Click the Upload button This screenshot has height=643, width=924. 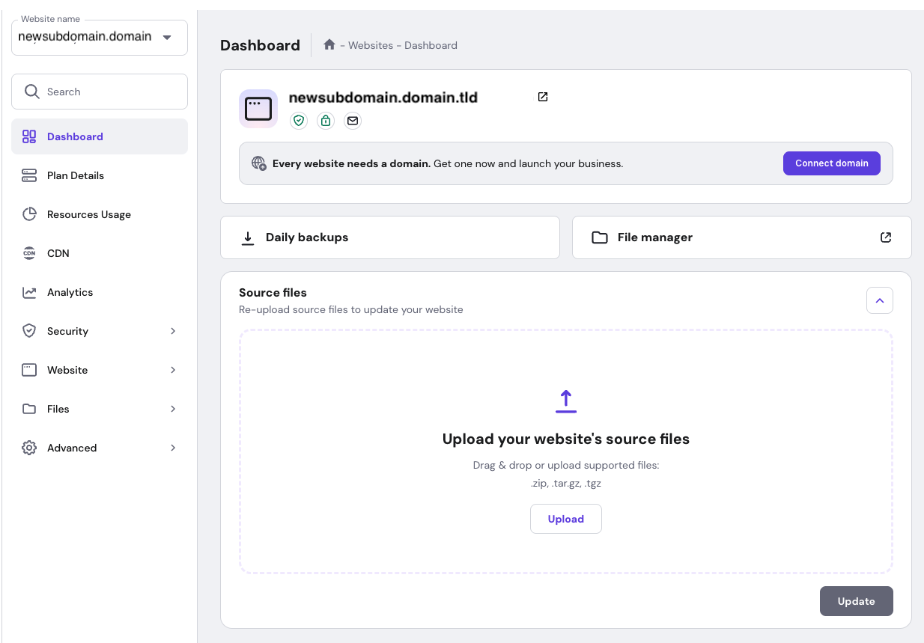(565, 519)
